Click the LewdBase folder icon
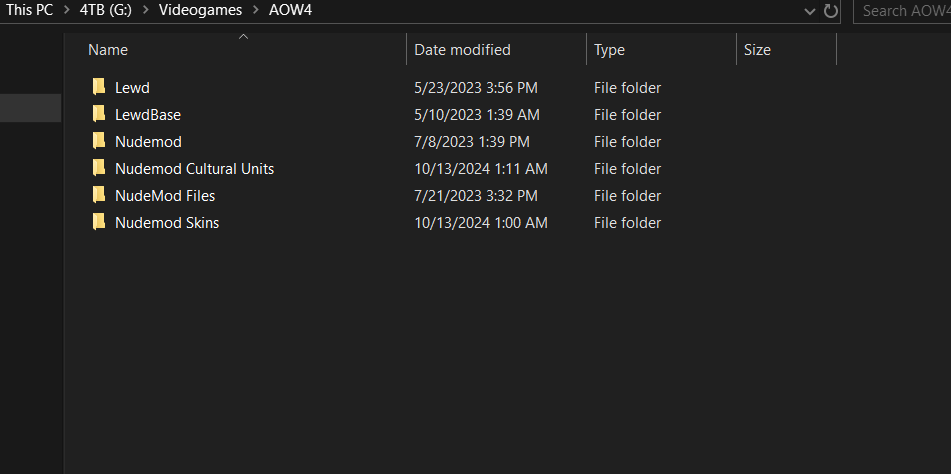Screen dimensions: 951x474 tap(99, 114)
